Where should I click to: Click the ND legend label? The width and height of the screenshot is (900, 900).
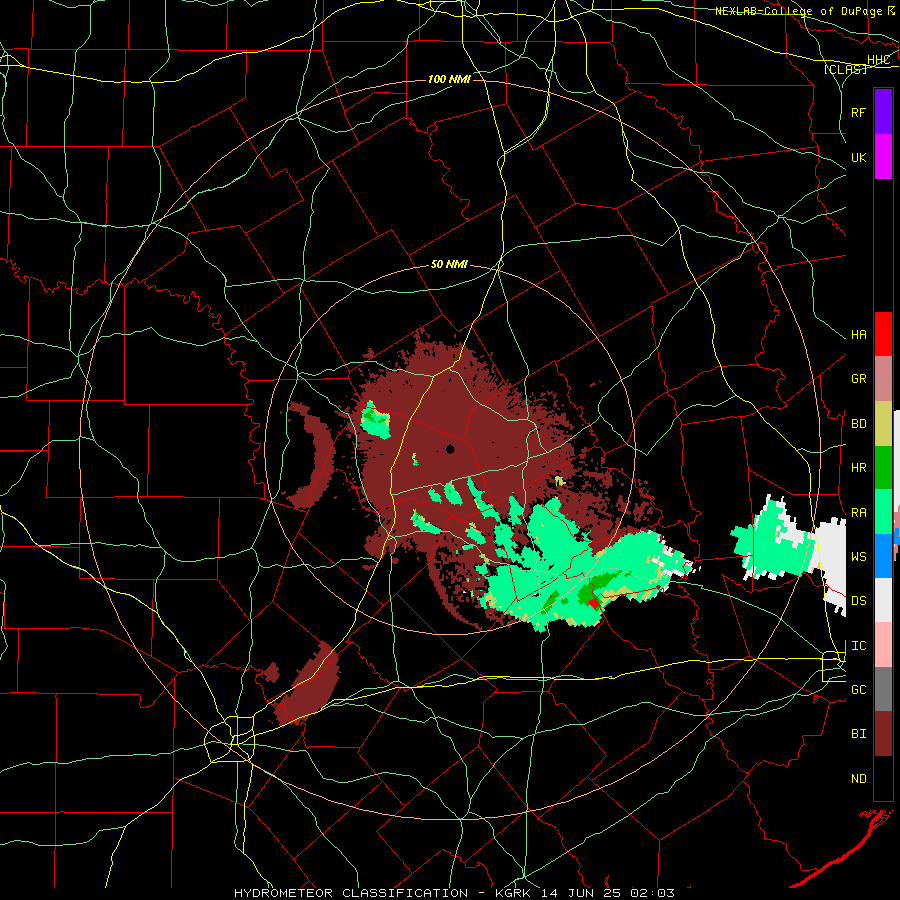point(859,778)
